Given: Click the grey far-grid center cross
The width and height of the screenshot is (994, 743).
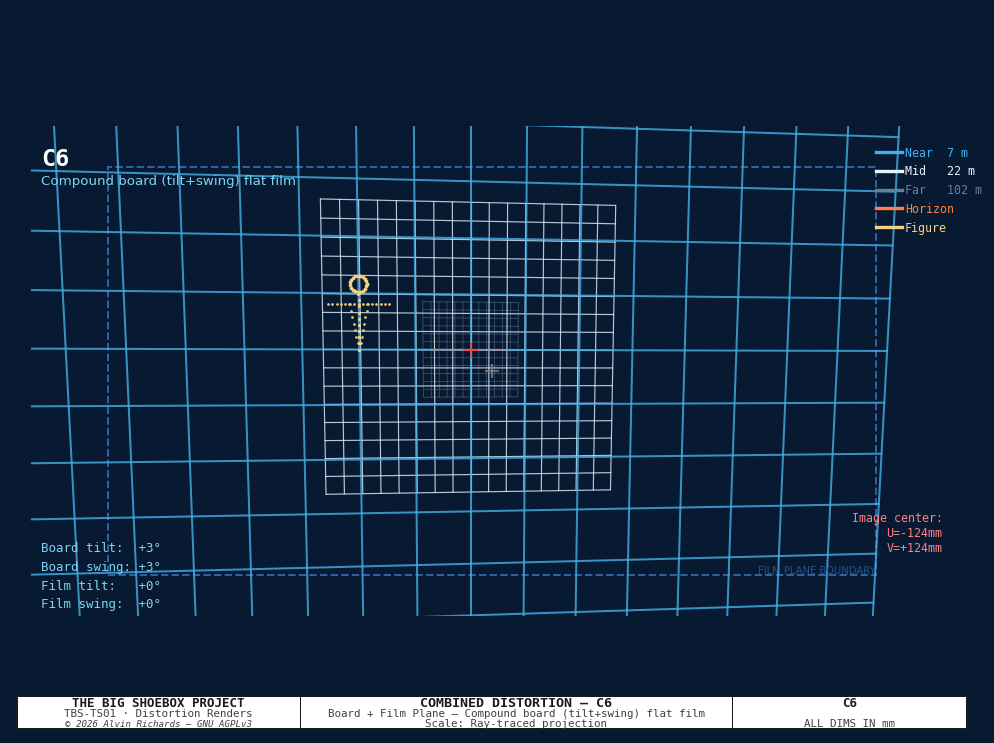Looking at the screenshot, I should click(x=492, y=371).
